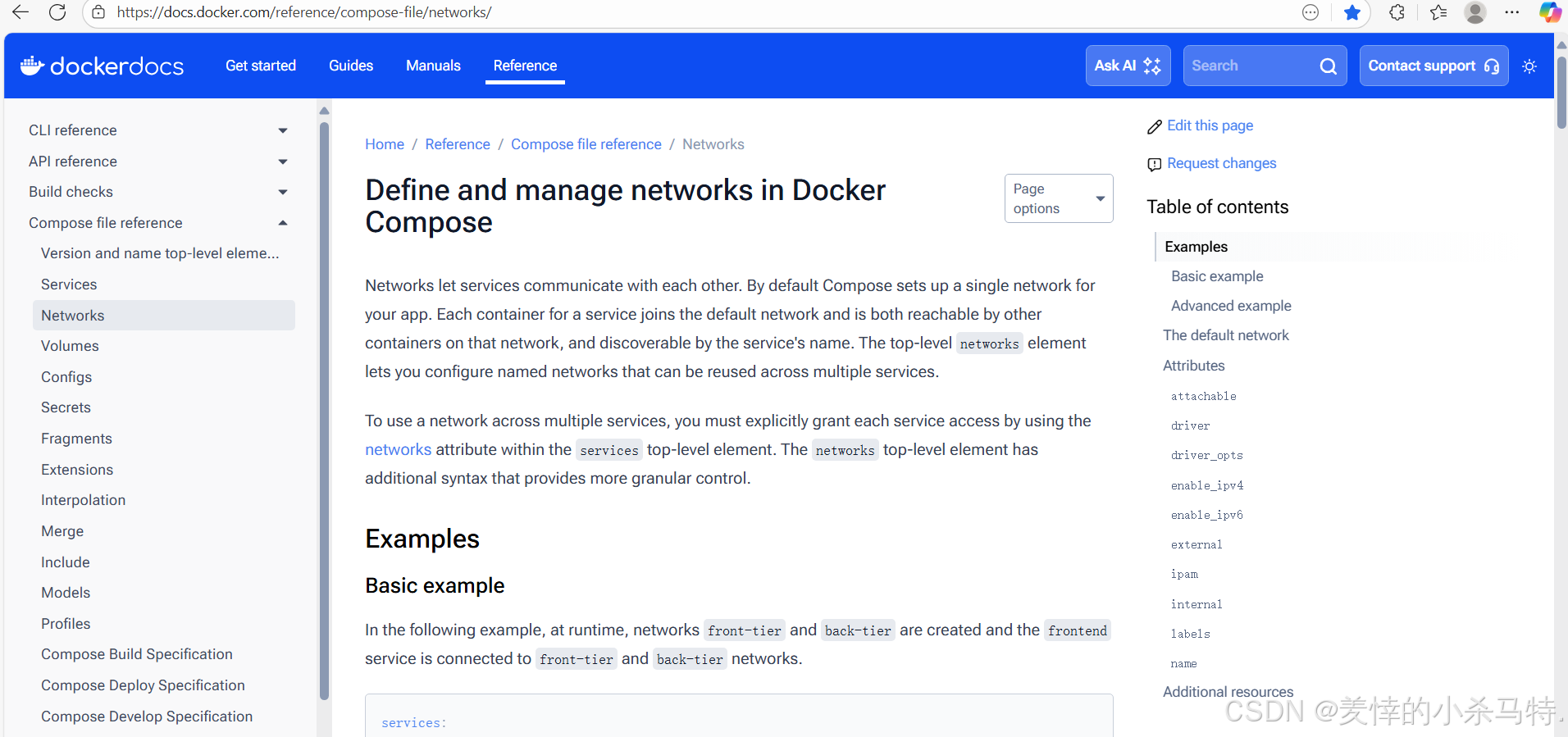Image resolution: width=1568 pixels, height=737 pixels.
Task: Click the page's main vertical scrollbar
Action: click(1561, 92)
